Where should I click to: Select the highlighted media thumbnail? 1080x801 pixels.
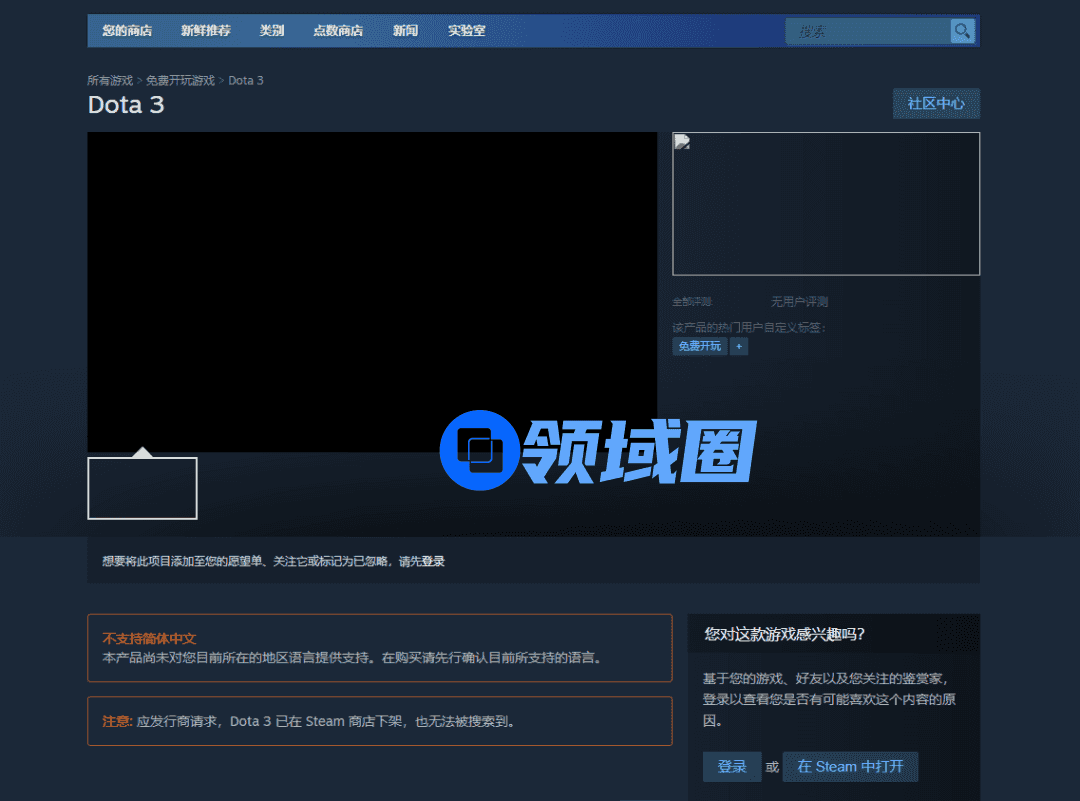pyautogui.click(x=142, y=488)
